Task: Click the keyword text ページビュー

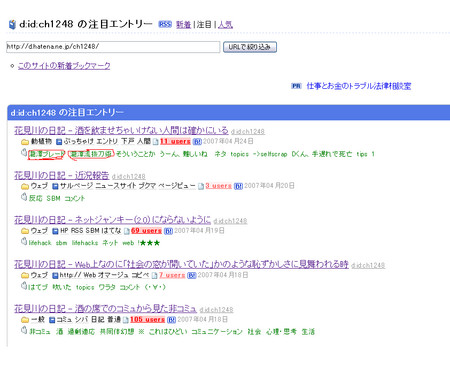Action: tap(177, 186)
